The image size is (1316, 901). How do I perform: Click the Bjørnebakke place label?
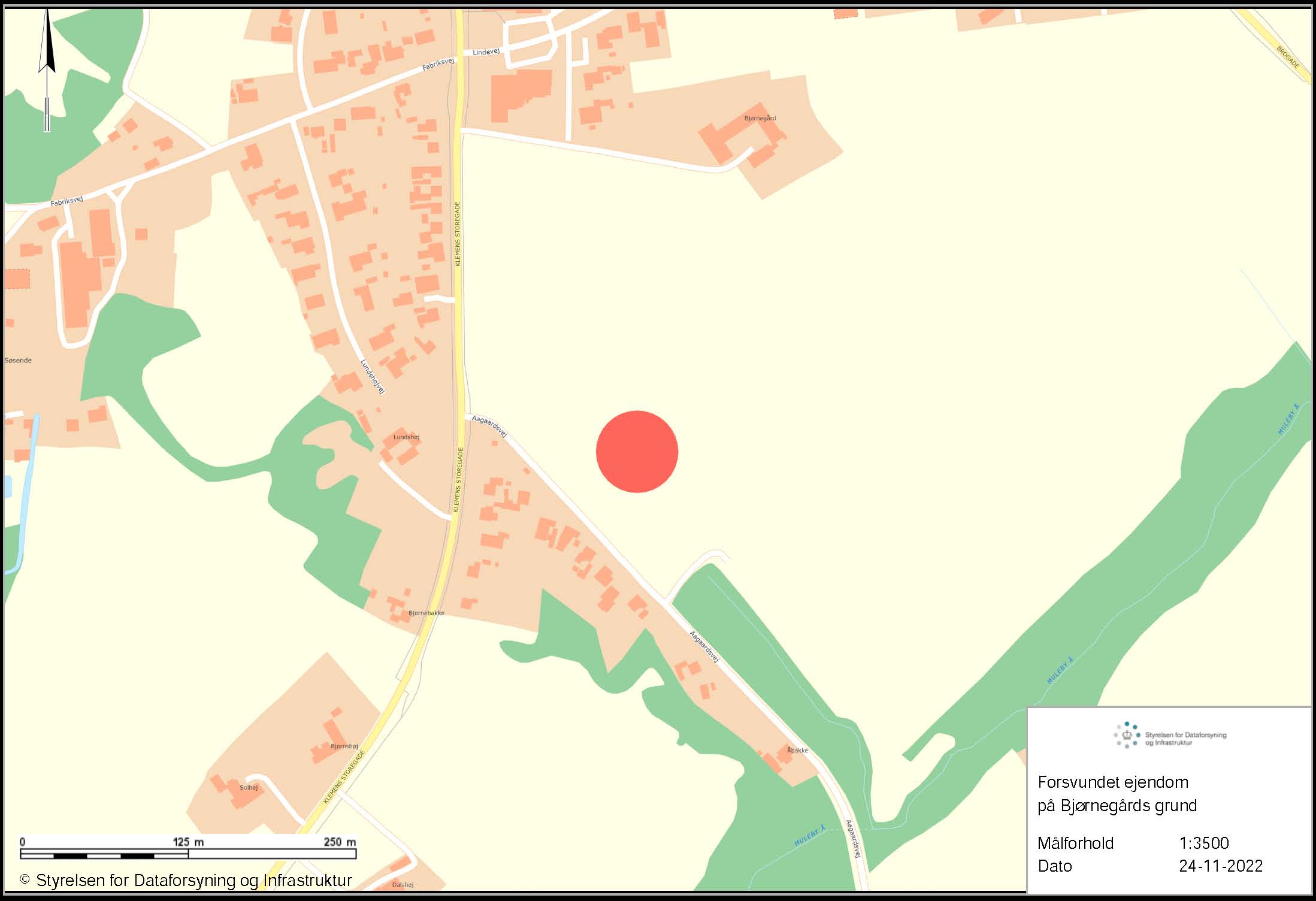[x=426, y=613]
